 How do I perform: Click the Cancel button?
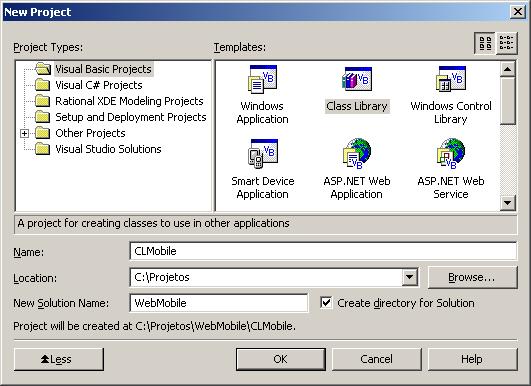coord(377,359)
